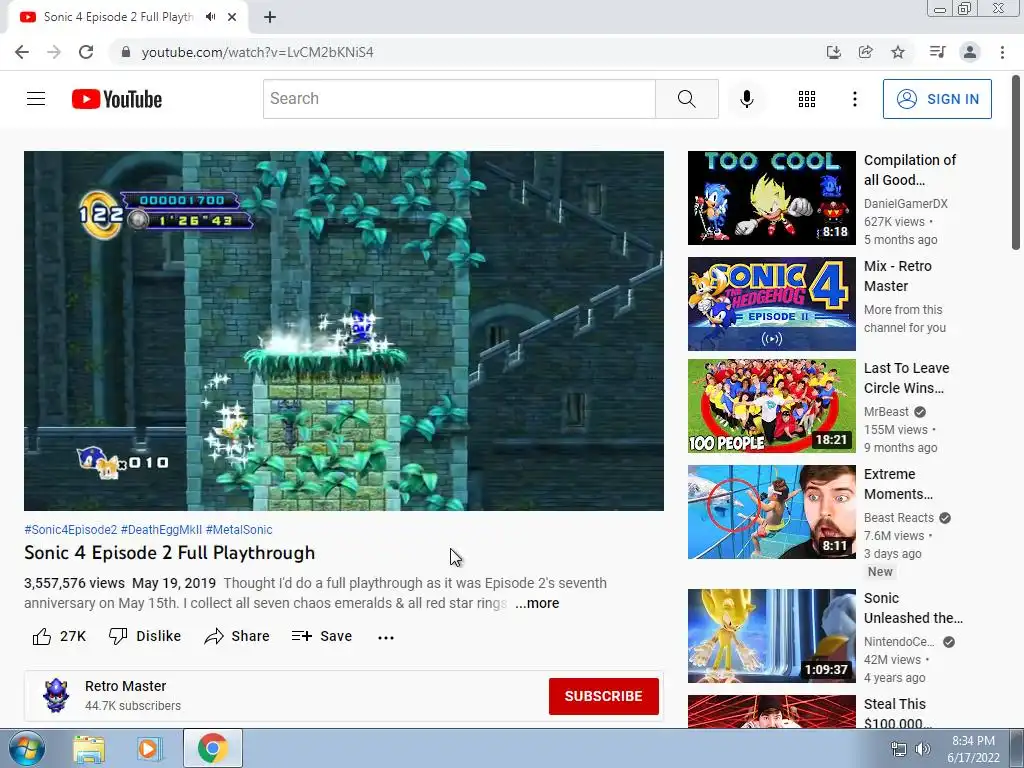The width and height of the screenshot is (1024, 768).
Task: Open 'Compilation of all Good...' title
Action: 910,170
